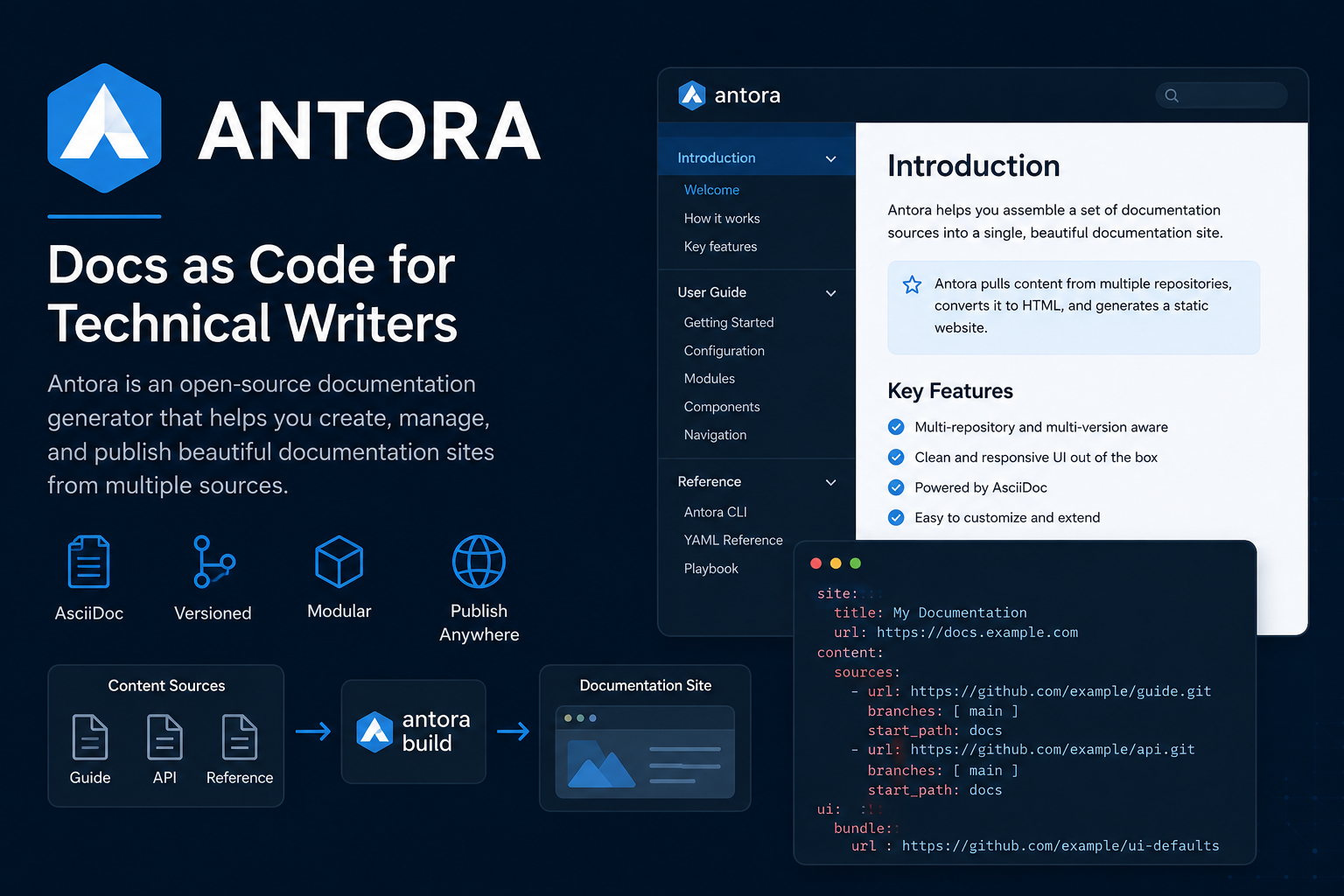Image resolution: width=1344 pixels, height=896 pixels.
Task: Click the 'Content Sources' label
Action: [x=166, y=685]
